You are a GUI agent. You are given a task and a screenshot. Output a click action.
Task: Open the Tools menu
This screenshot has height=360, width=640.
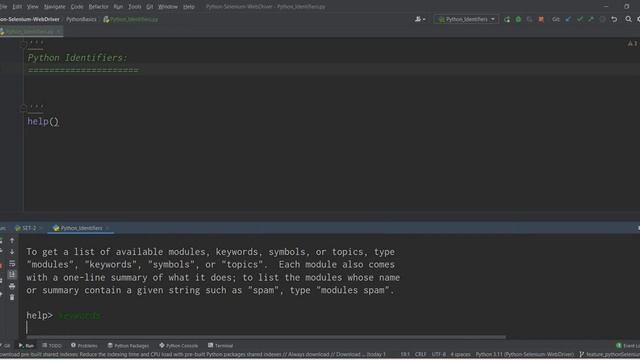[x=134, y=7]
